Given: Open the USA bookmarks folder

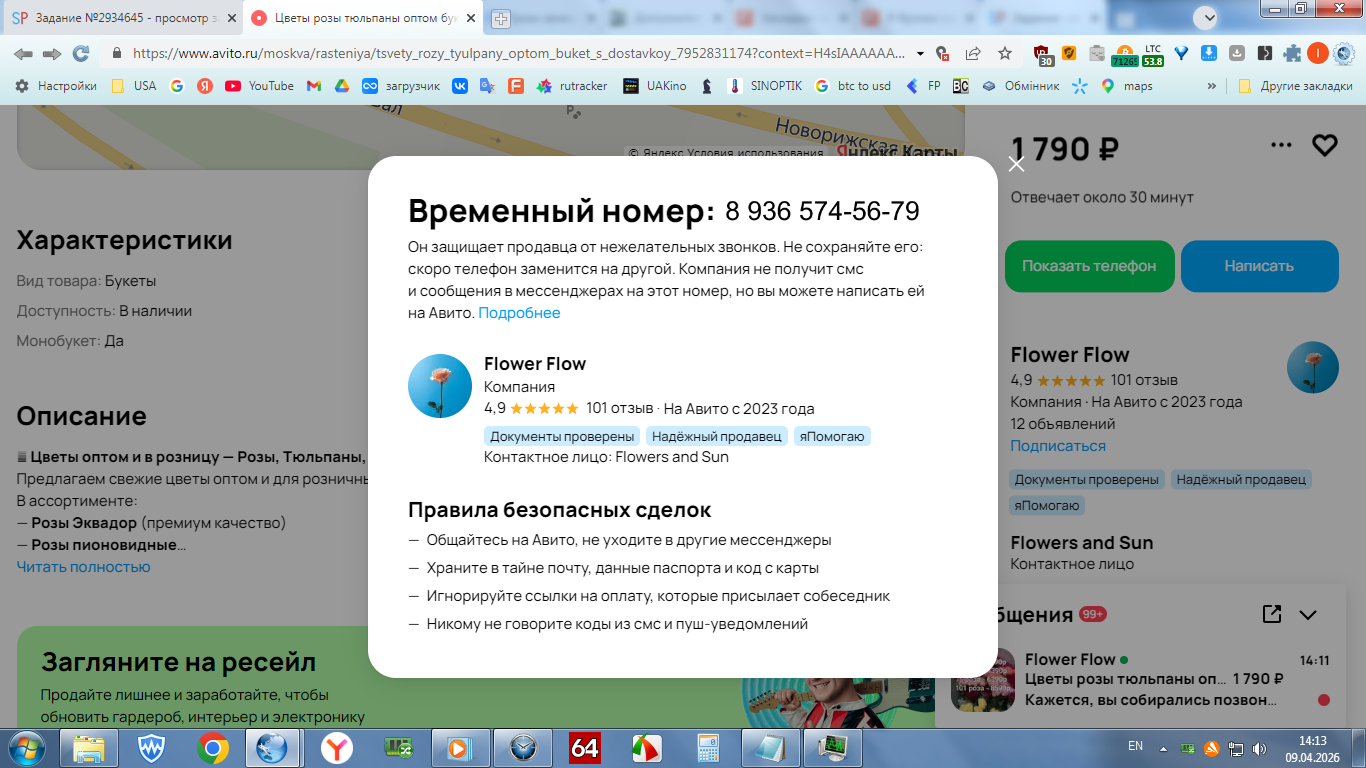Looking at the screenshot, I should pyautogui.click(x=133, y=86).
